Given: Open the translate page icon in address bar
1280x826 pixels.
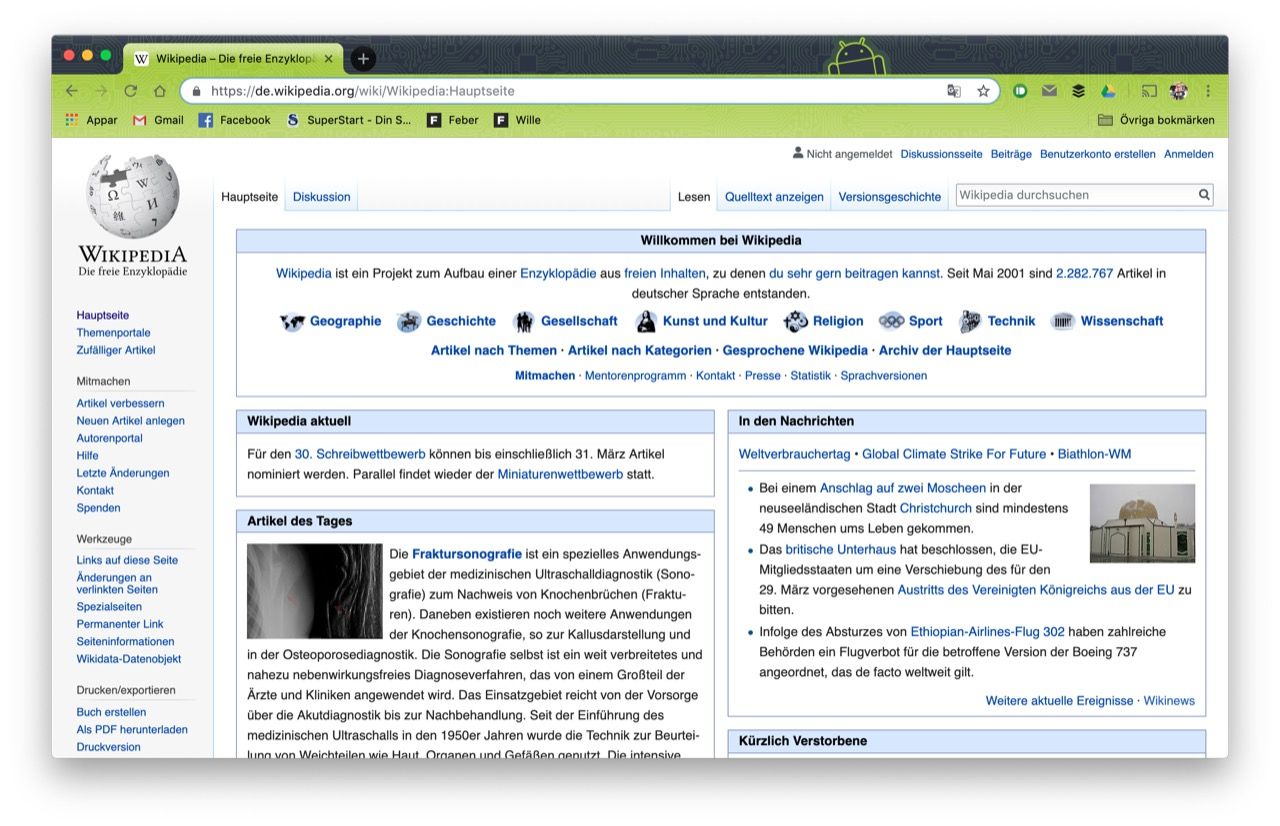Looking at the screenshot, I should point(954,91).
